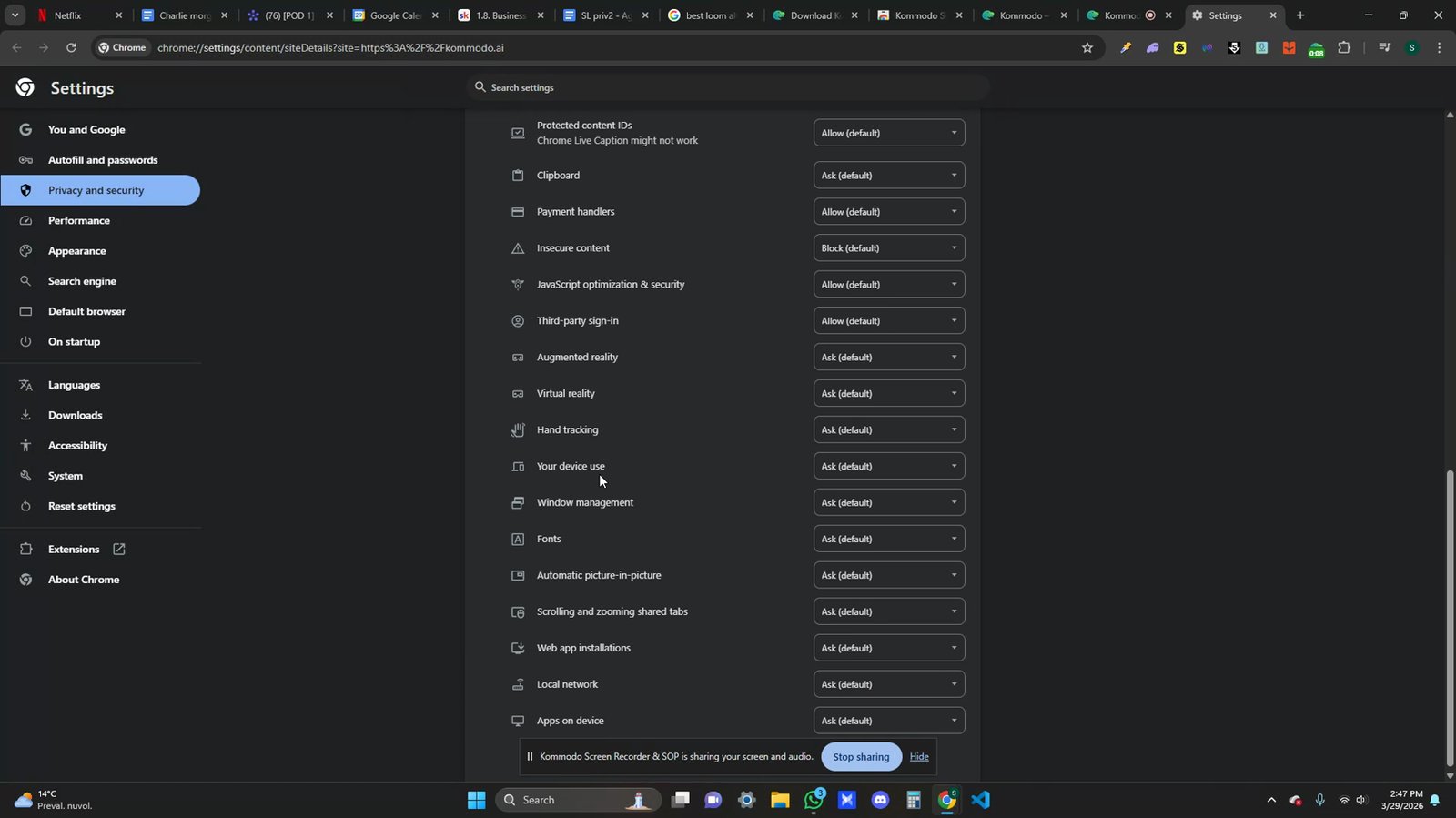Open the Local network permission dropdown
This screenshot has height=818, width=1456.
tap(889, 684)
